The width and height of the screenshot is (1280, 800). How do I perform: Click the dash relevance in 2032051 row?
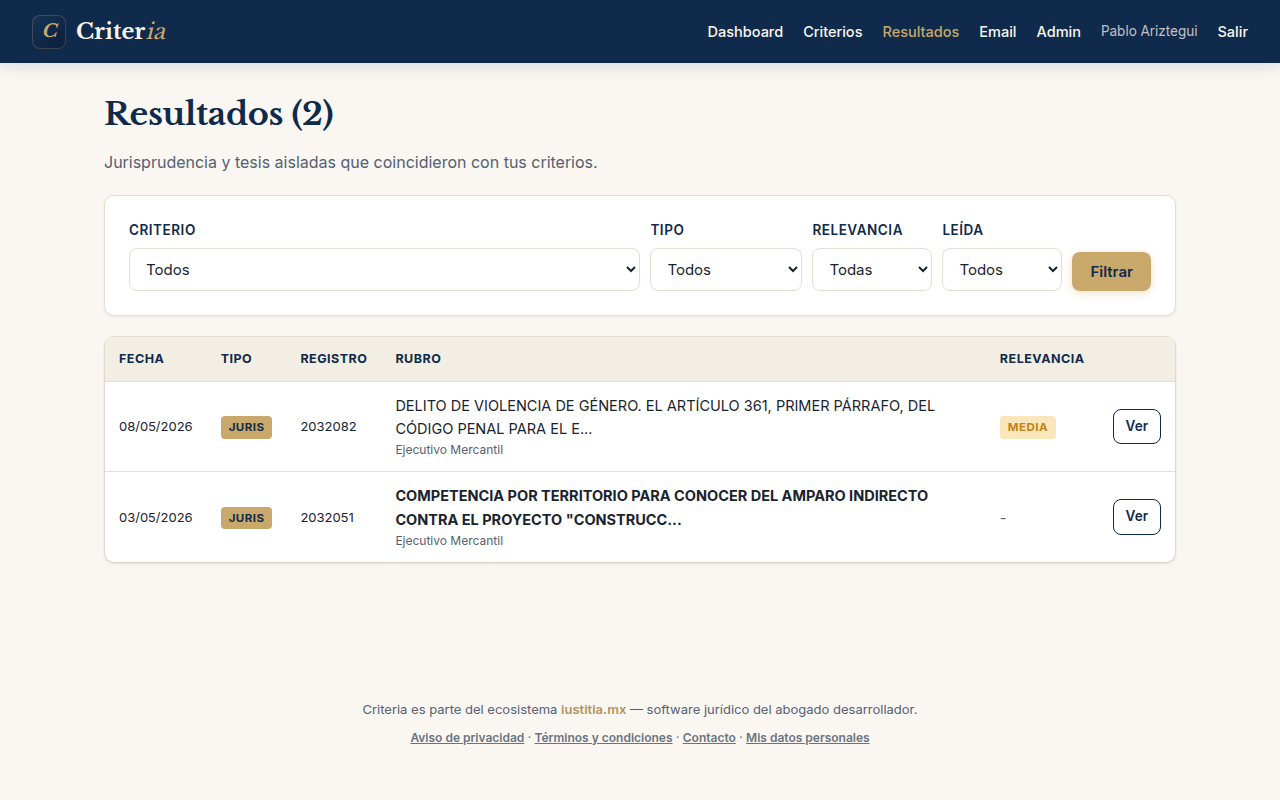[1003, 518]
